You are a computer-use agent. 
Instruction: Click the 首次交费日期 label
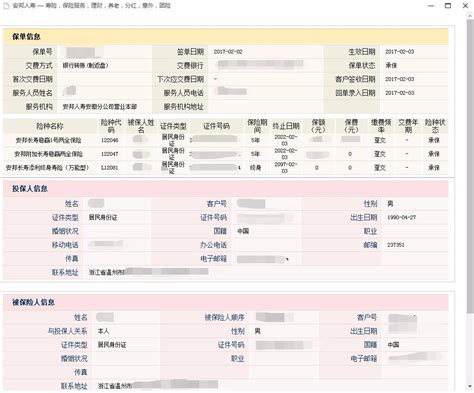[x=33, y=79]
